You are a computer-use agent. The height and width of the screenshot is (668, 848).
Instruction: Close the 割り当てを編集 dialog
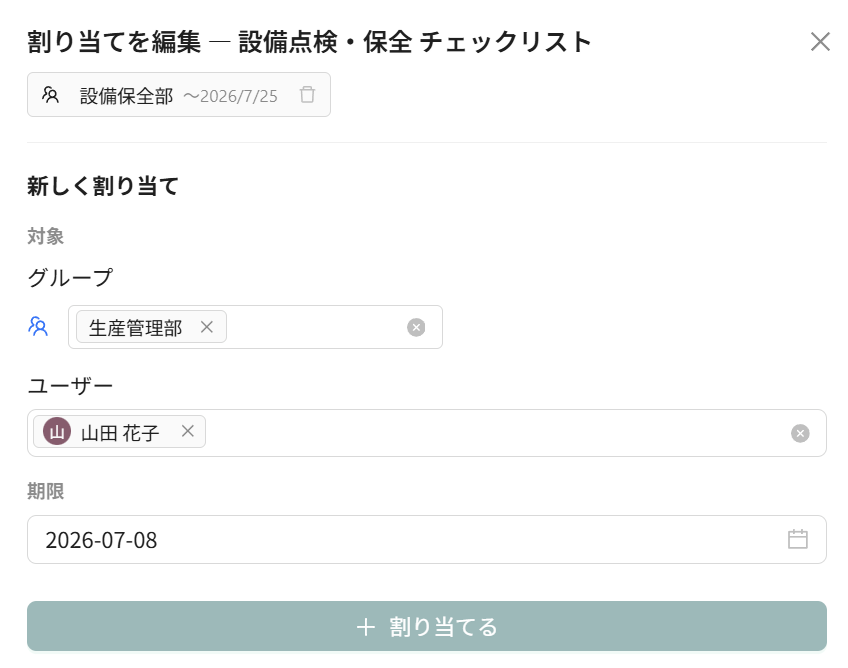tap(820, 42)
